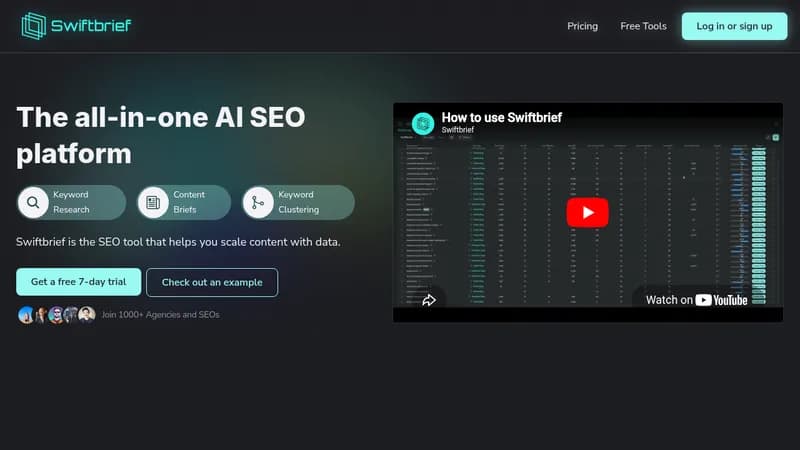The height and width of the screenshot is (450, 800).
Task: Click the all-in-one AI SEO platform headline
Action: click(x=161, y=135)
